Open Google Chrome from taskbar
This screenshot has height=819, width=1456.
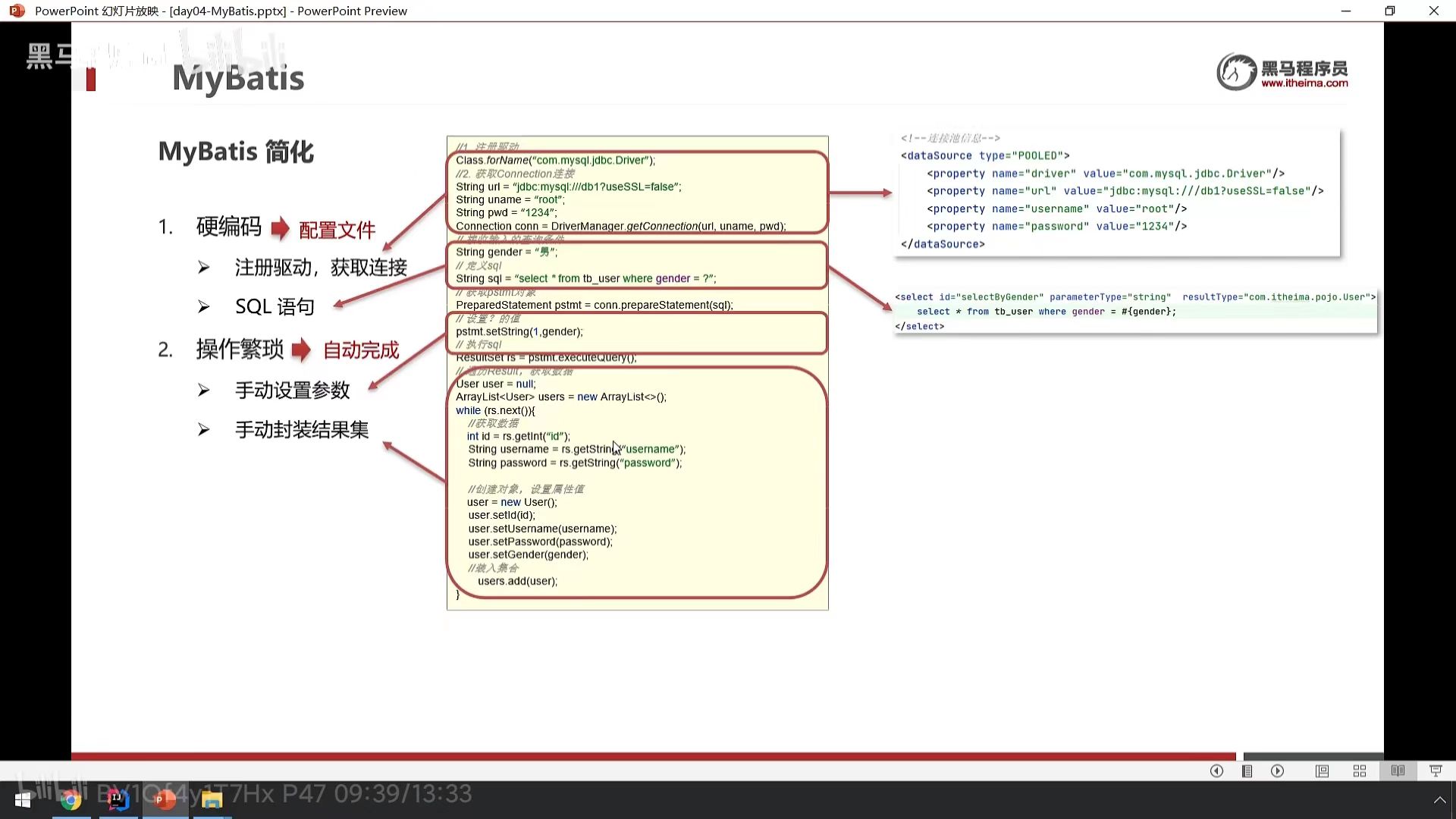(x=71, y=800)
